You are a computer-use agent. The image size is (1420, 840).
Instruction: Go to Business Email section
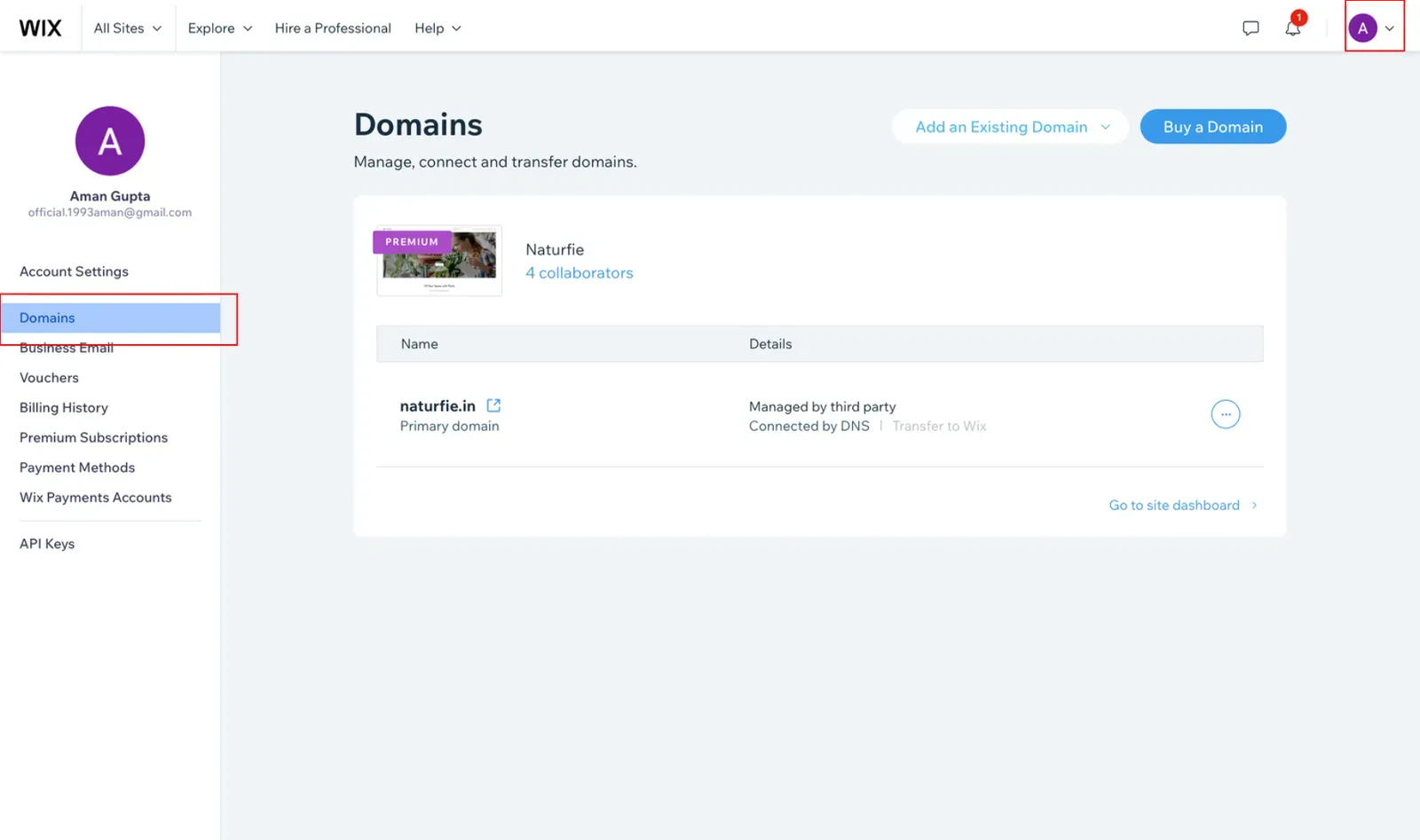click(x=67, y=348)
